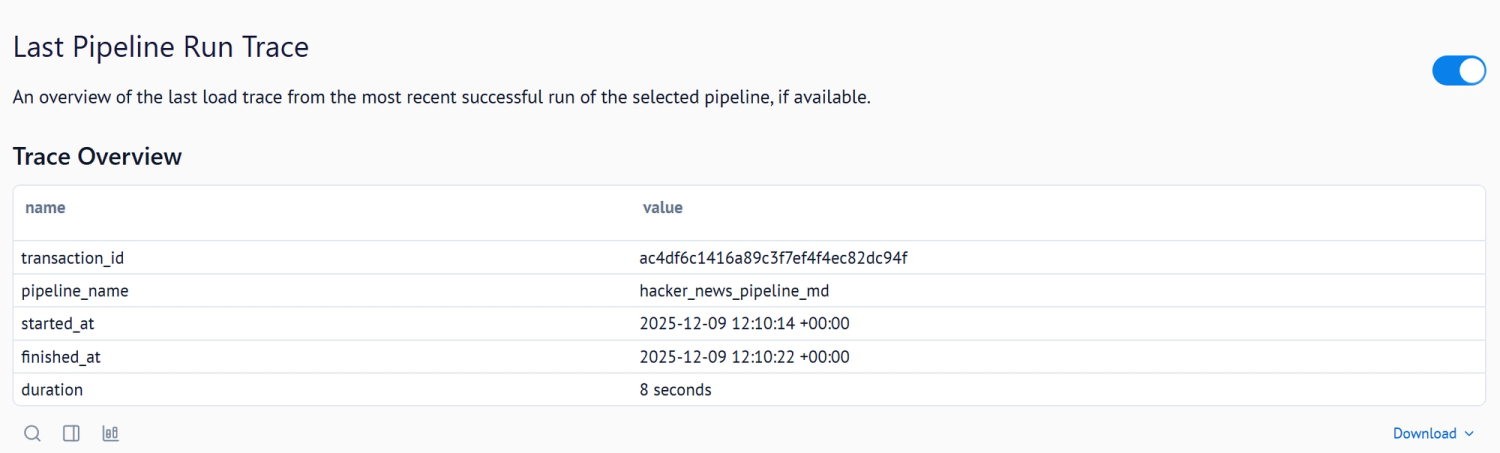Select the started_at cell
Screen dimensions: 1500x453
[57, 324]
